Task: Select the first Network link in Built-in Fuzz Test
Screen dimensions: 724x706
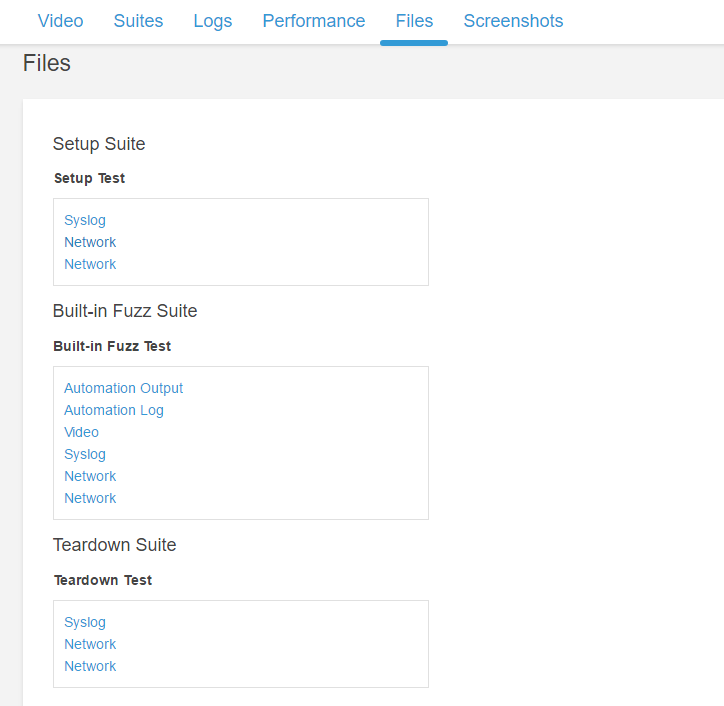Action: 90,476
